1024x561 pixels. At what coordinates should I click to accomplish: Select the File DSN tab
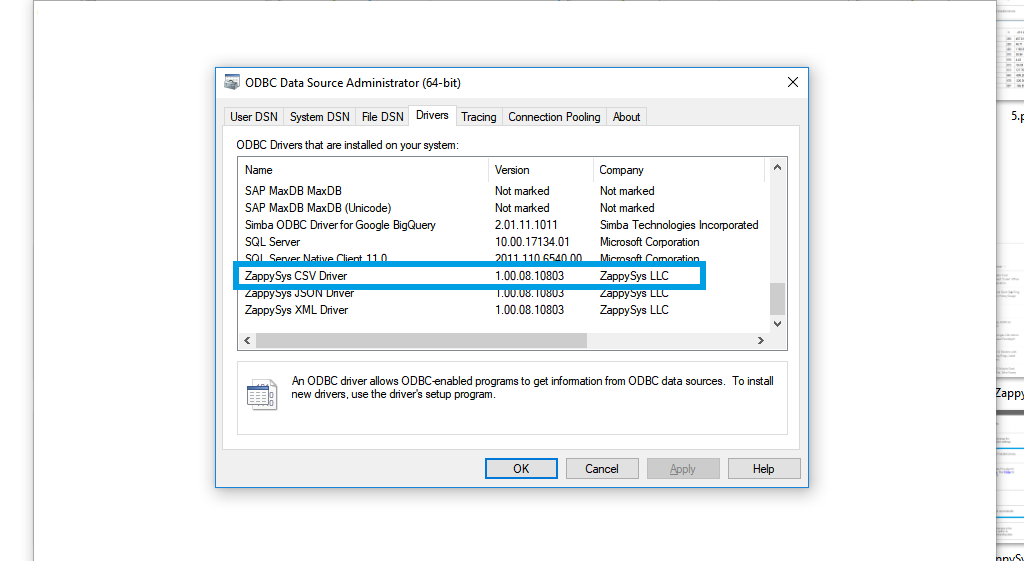point(382,117)
